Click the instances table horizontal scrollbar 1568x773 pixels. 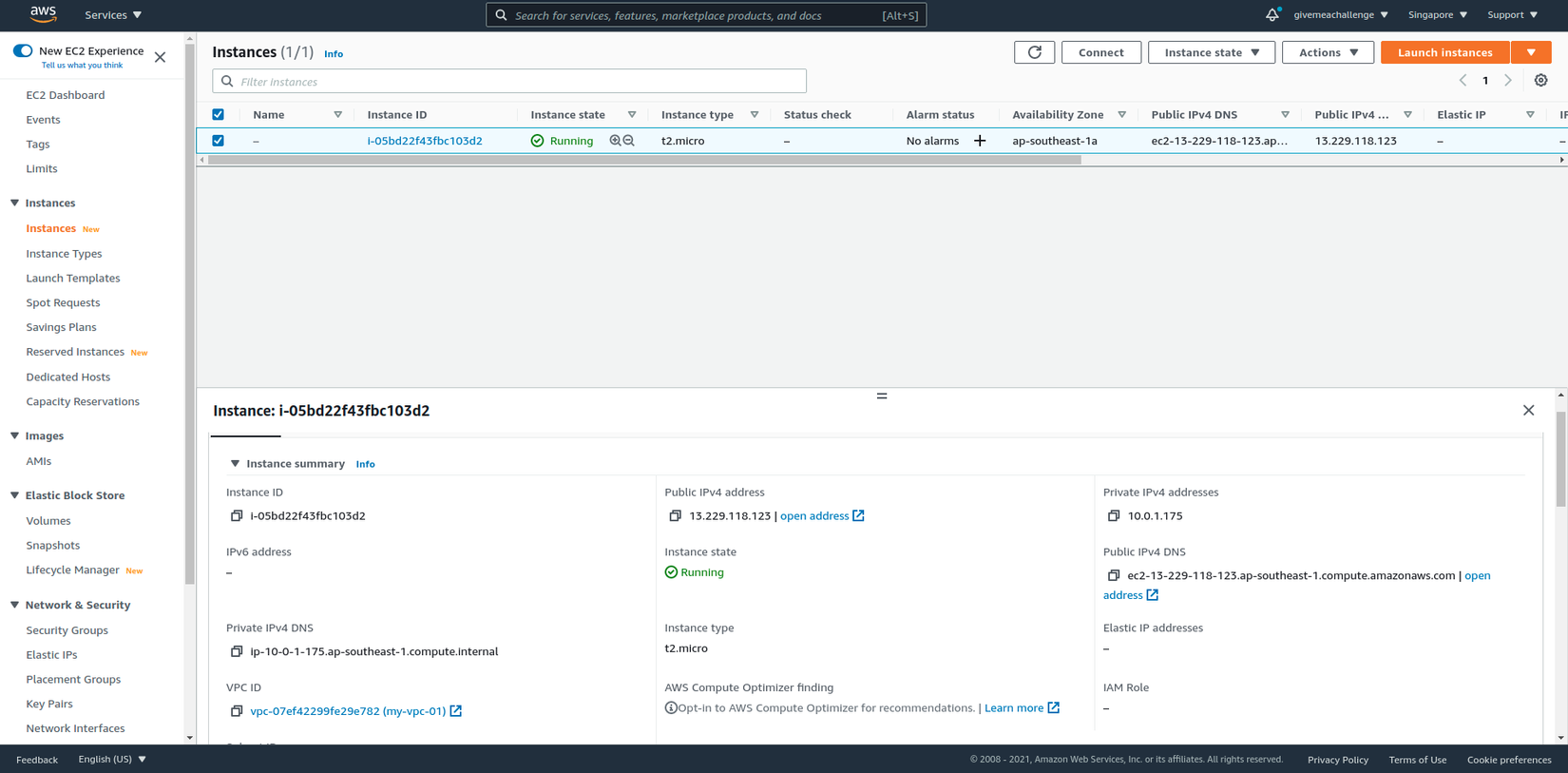[x=644, y=160]
